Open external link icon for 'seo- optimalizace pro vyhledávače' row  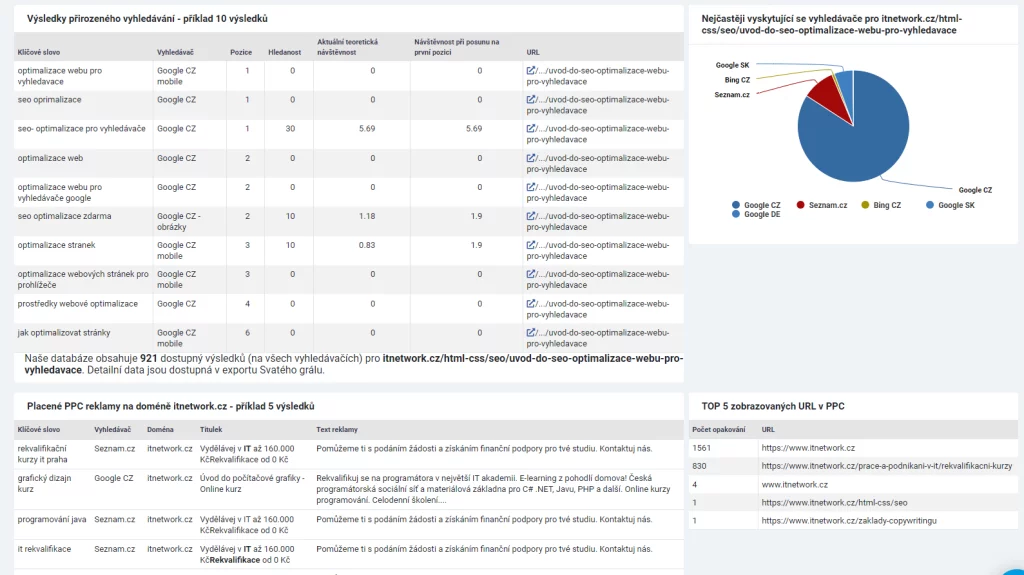[530, 128]
